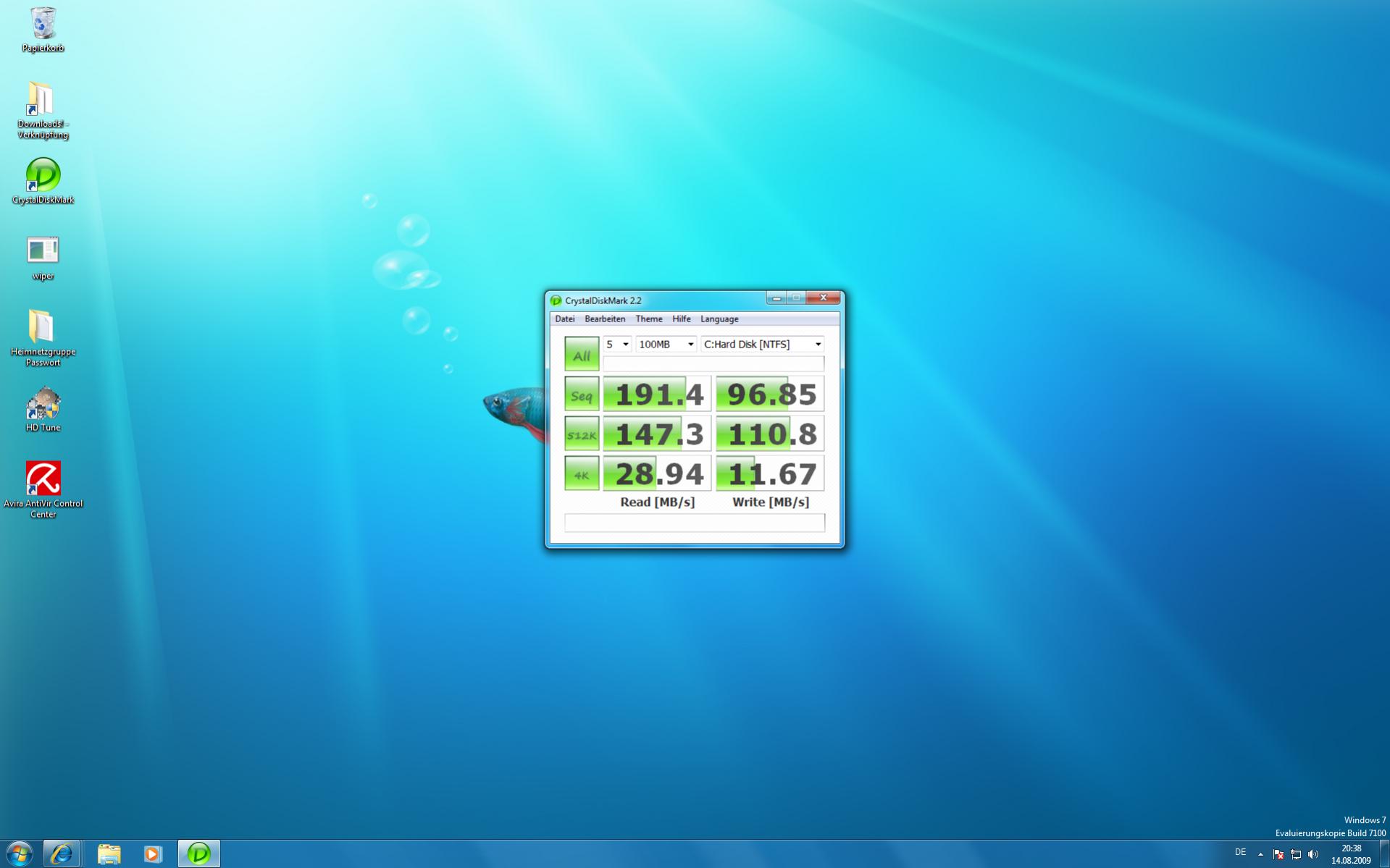Click the 512K read result 147.3
This screenshot has width=1390, height=868.
point(657,434)
